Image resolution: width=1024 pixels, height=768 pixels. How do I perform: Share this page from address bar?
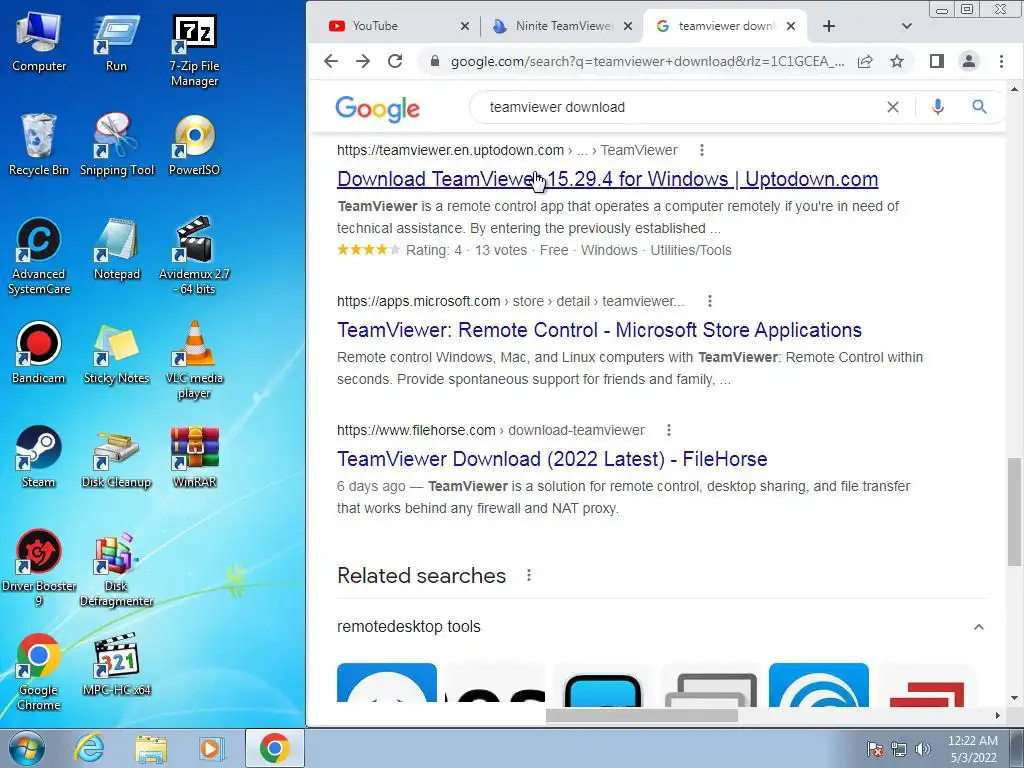click(x=865, y=61)
